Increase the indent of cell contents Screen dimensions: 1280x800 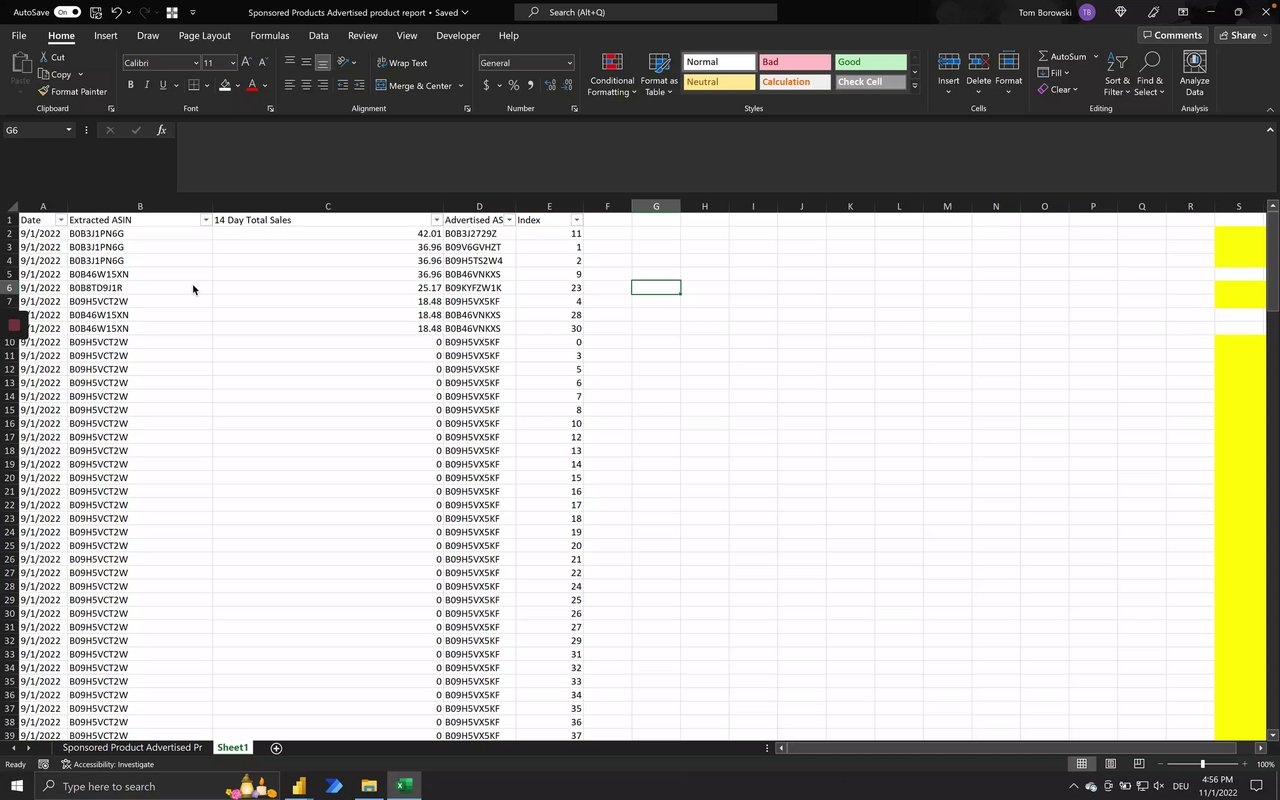(x=360, y=85)
